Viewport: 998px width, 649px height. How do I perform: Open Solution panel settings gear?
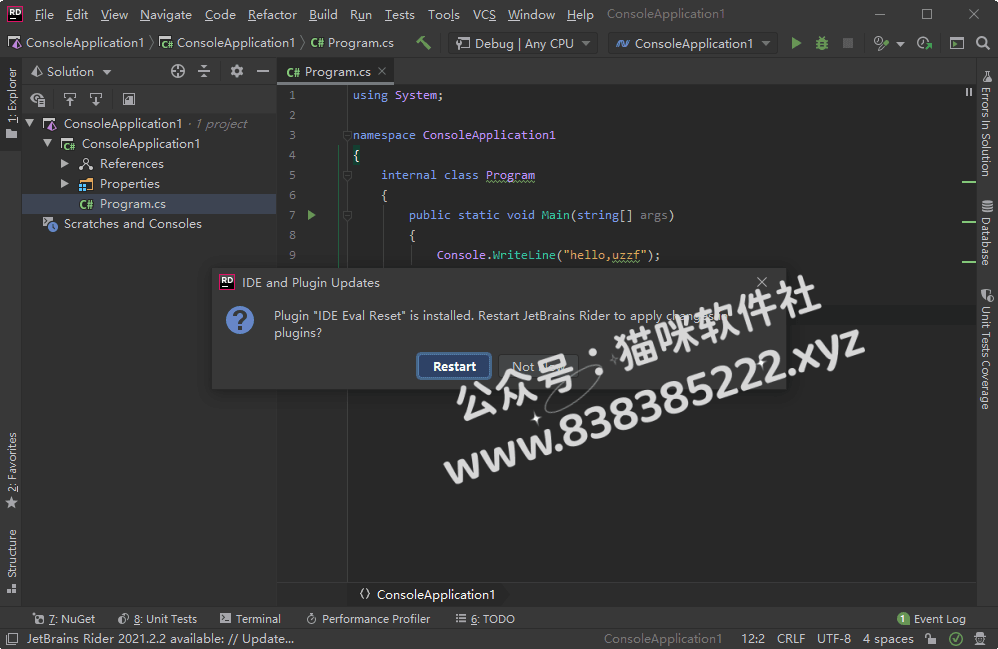tap(237, 71)
